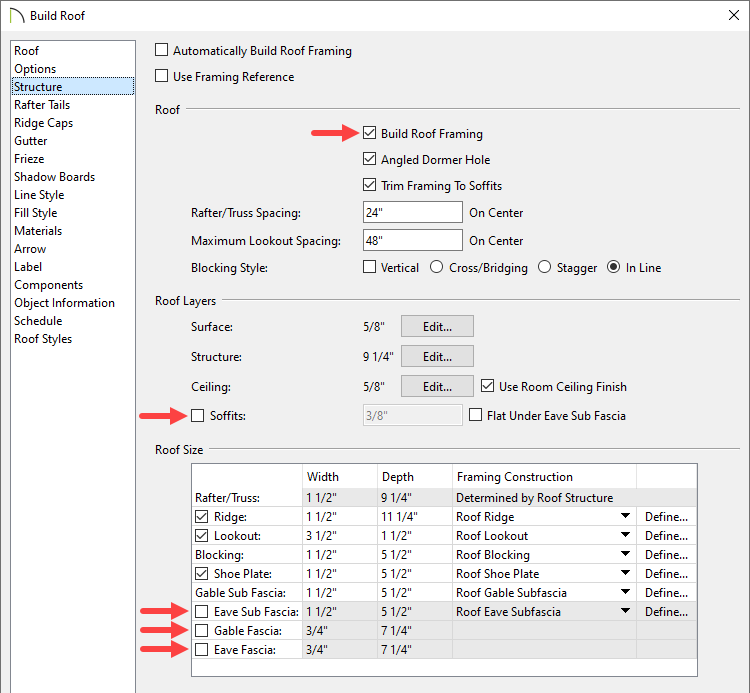Open the Options panel
Image resolution: width=750 pixels, height=693 pixels.
tap(72, 69)
